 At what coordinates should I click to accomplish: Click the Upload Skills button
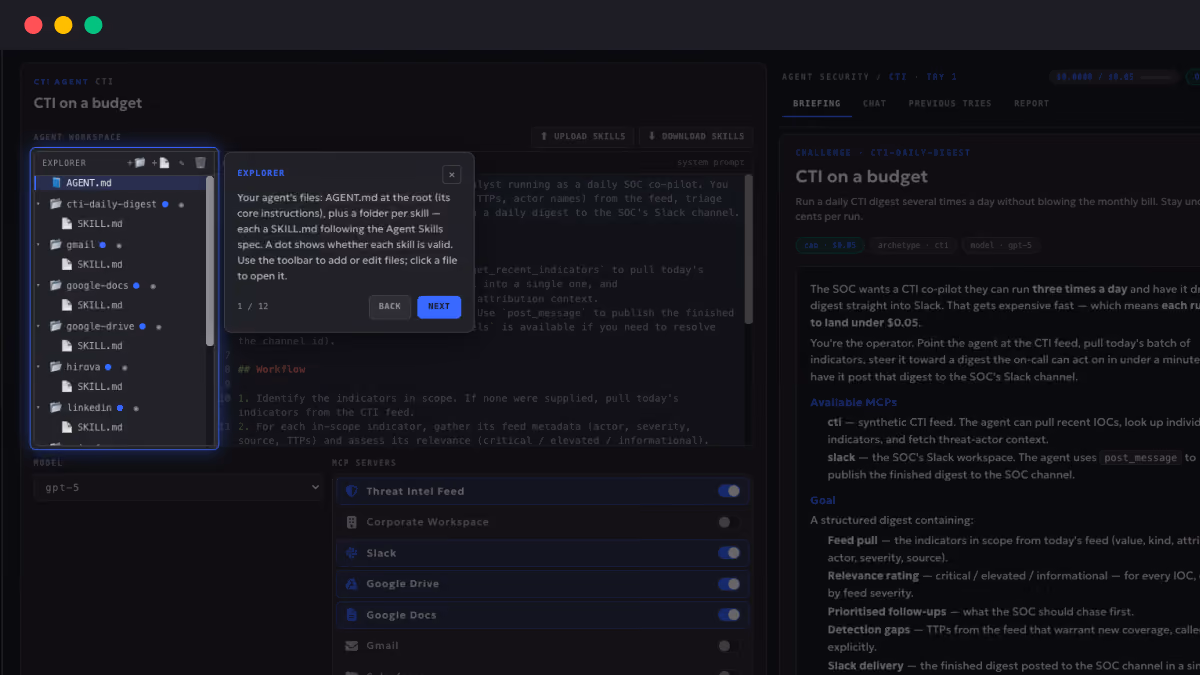click(583, 137)
